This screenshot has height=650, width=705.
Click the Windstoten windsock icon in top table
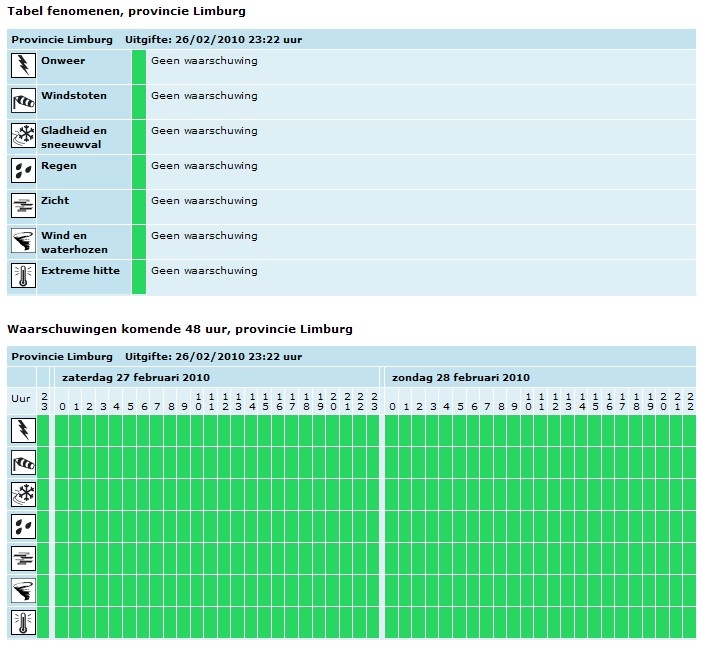(x=23, y=101)
